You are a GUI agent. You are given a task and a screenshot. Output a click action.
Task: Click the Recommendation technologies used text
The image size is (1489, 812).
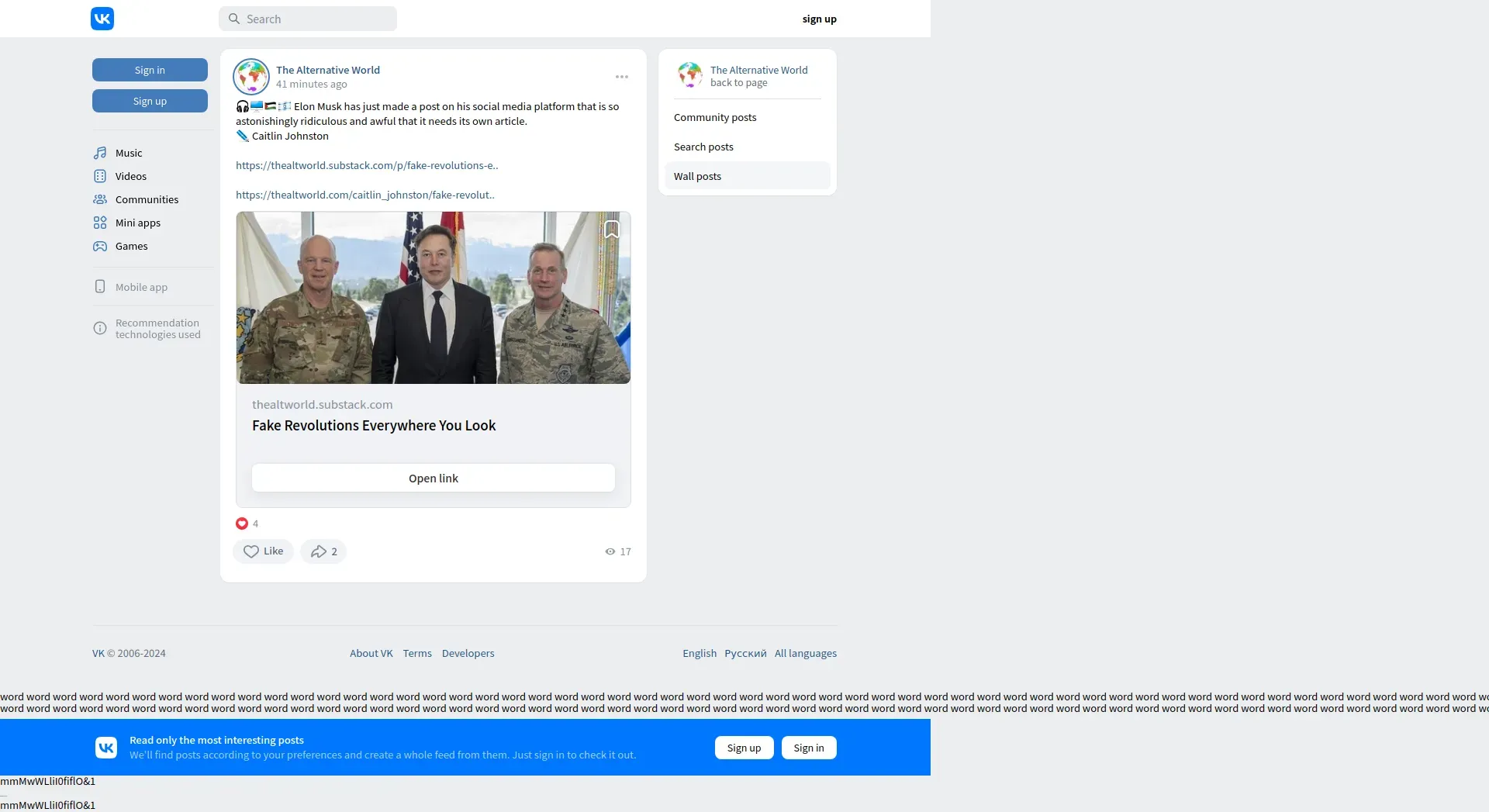(x=158, y=329)
